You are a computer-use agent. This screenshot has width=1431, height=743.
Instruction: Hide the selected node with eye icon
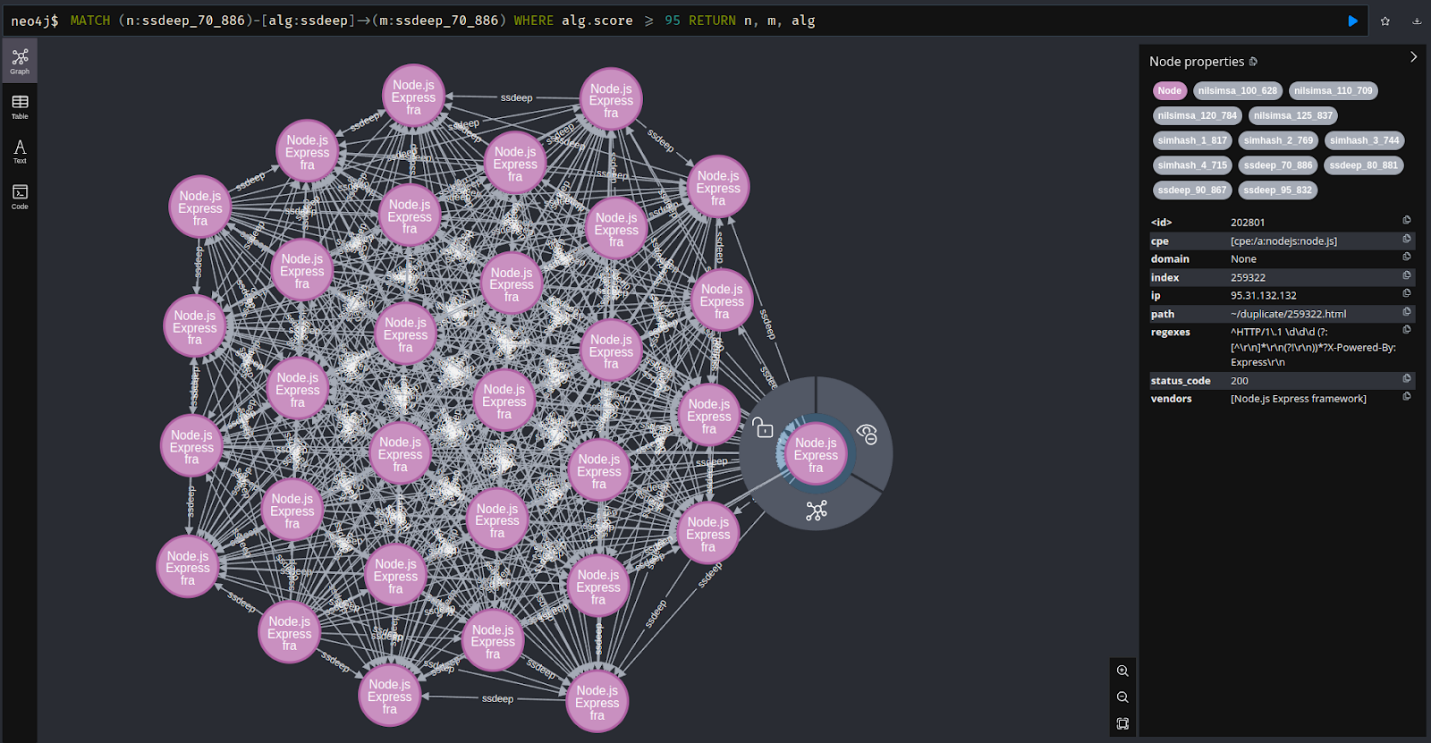[x=867, y=434]
